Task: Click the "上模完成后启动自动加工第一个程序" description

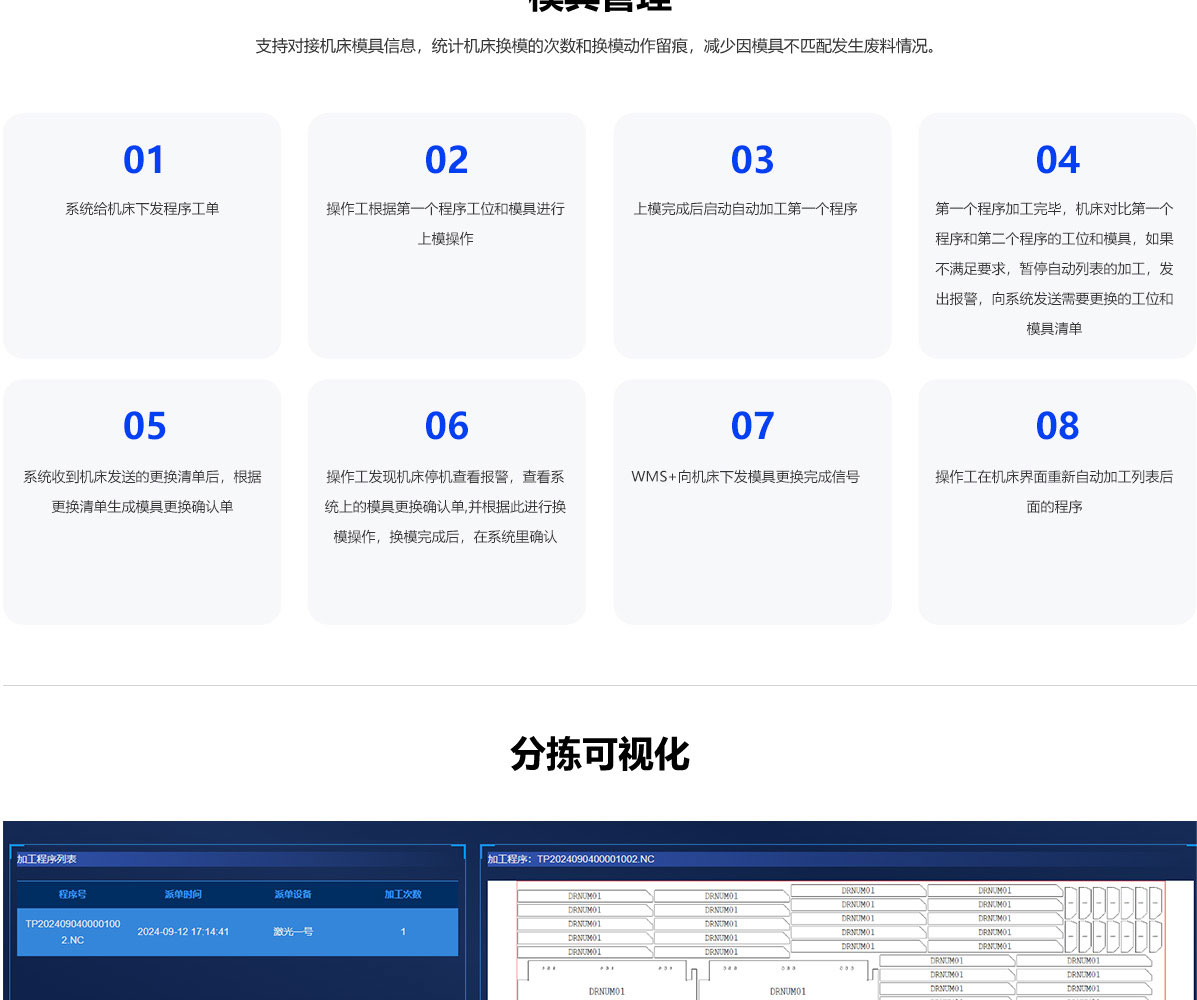Action: 745,209
